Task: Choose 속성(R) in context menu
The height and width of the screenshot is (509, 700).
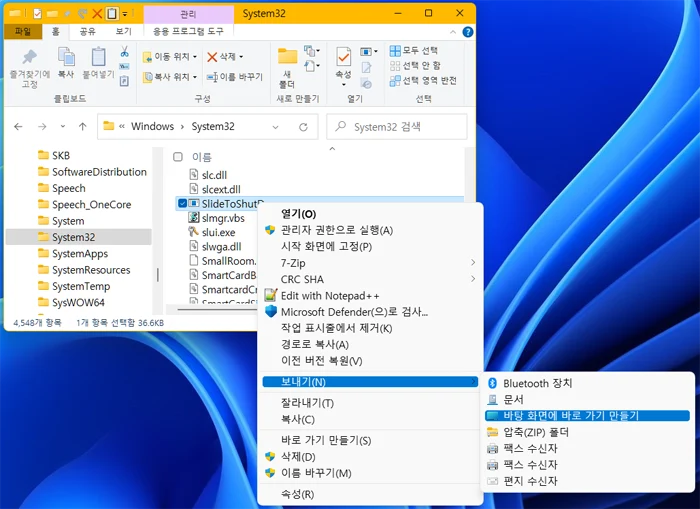Action: [x=371, y=494]
